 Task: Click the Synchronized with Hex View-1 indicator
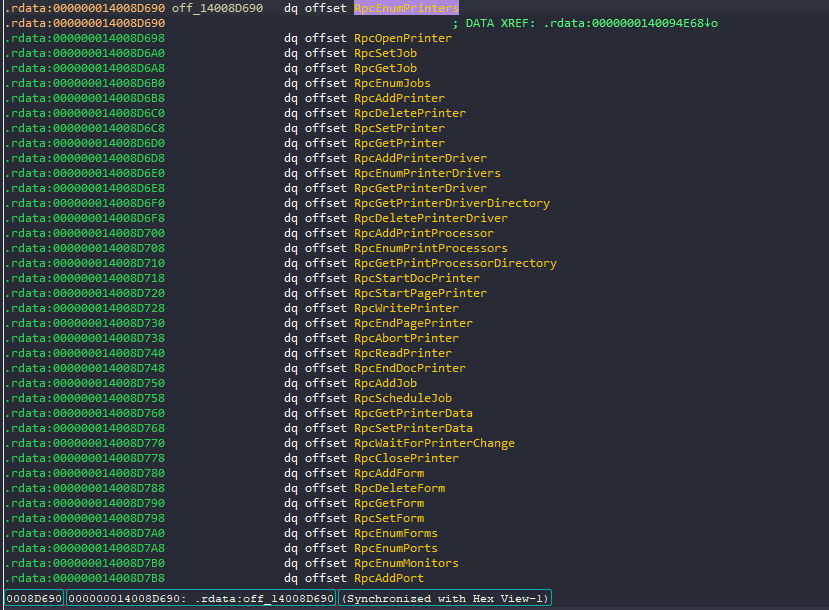click(x=445, y=598)
